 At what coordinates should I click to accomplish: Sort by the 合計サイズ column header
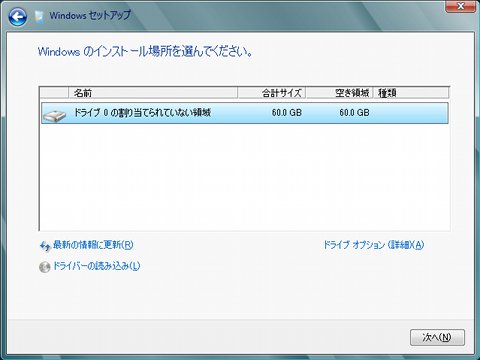coord(272,93)
